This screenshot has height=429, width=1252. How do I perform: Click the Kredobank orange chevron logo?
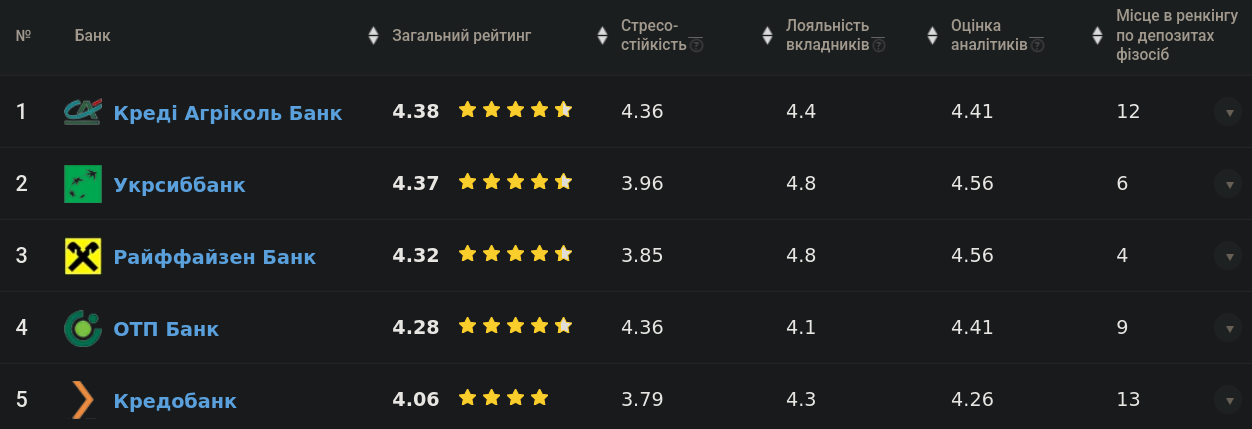coord(82,400)
